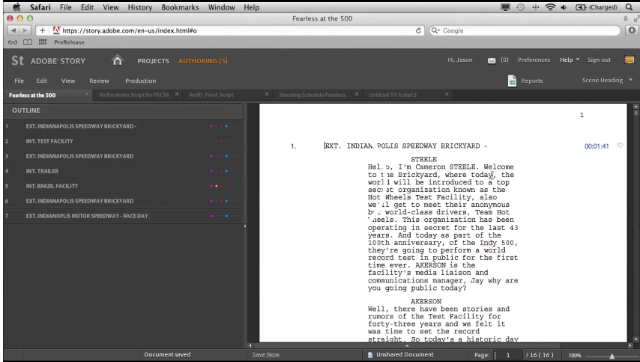Show all bookmarks book icon
The height and width of the screenshot is (362, 640).
coord(27,42)
